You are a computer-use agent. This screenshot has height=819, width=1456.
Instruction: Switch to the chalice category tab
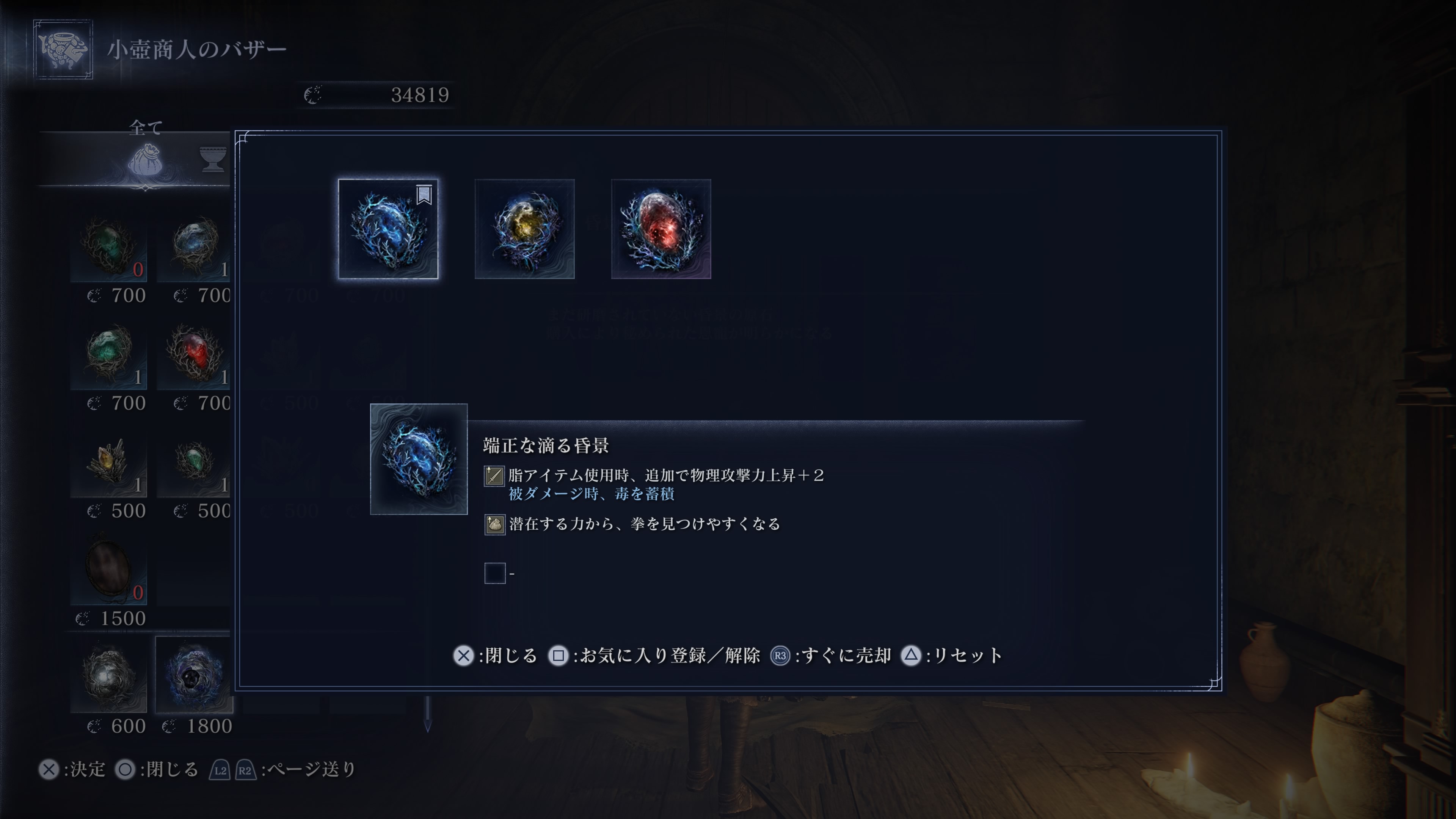(x=213, y=159)
